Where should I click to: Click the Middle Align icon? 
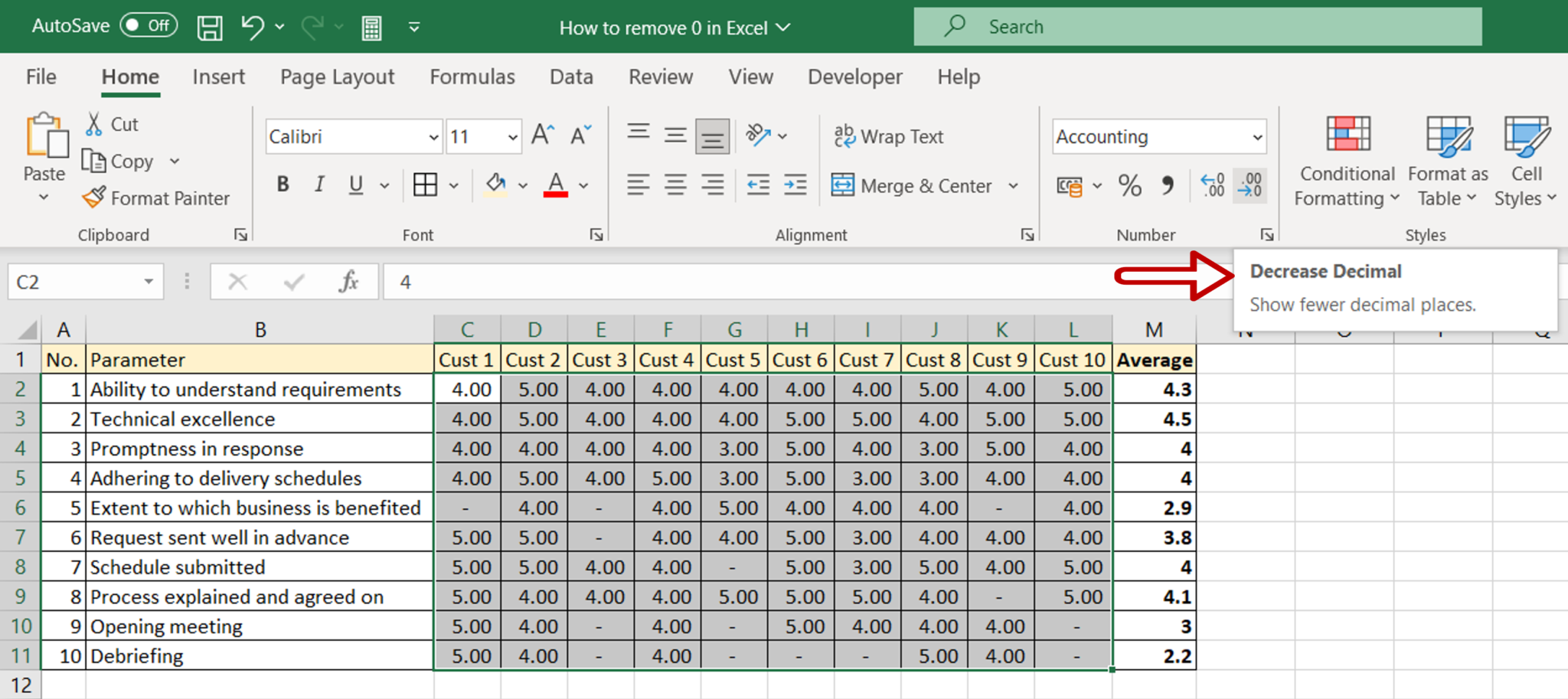pos(675,136)
